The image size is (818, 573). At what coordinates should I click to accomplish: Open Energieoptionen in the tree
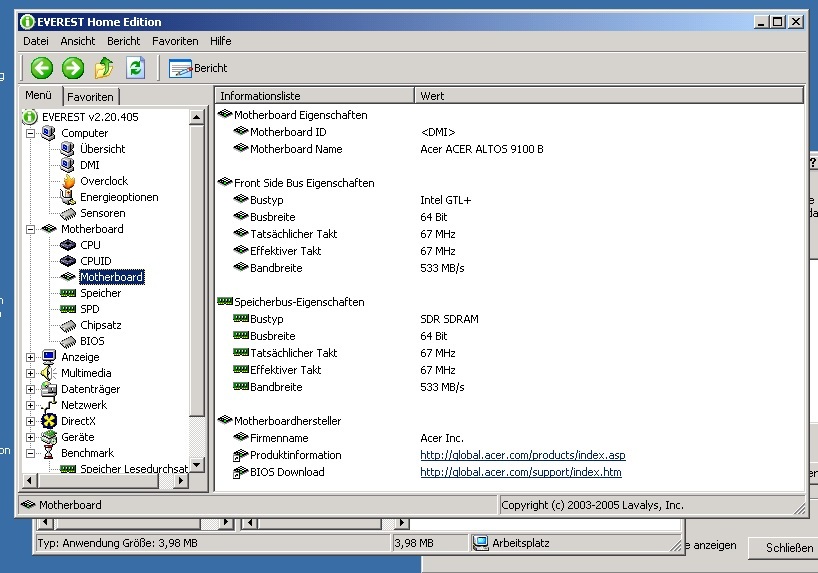[x=119, y=197]
